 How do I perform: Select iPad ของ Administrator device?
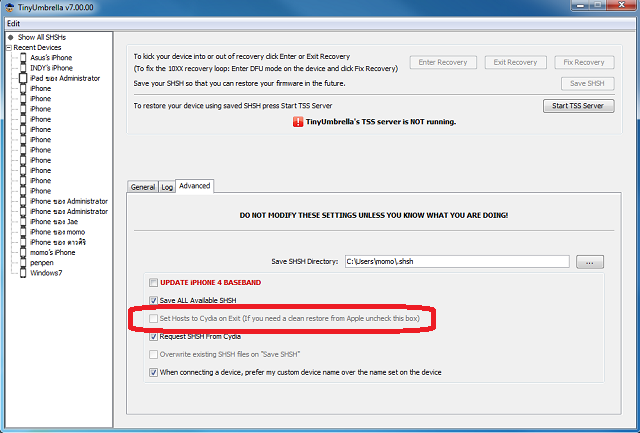tap(65, 78)
